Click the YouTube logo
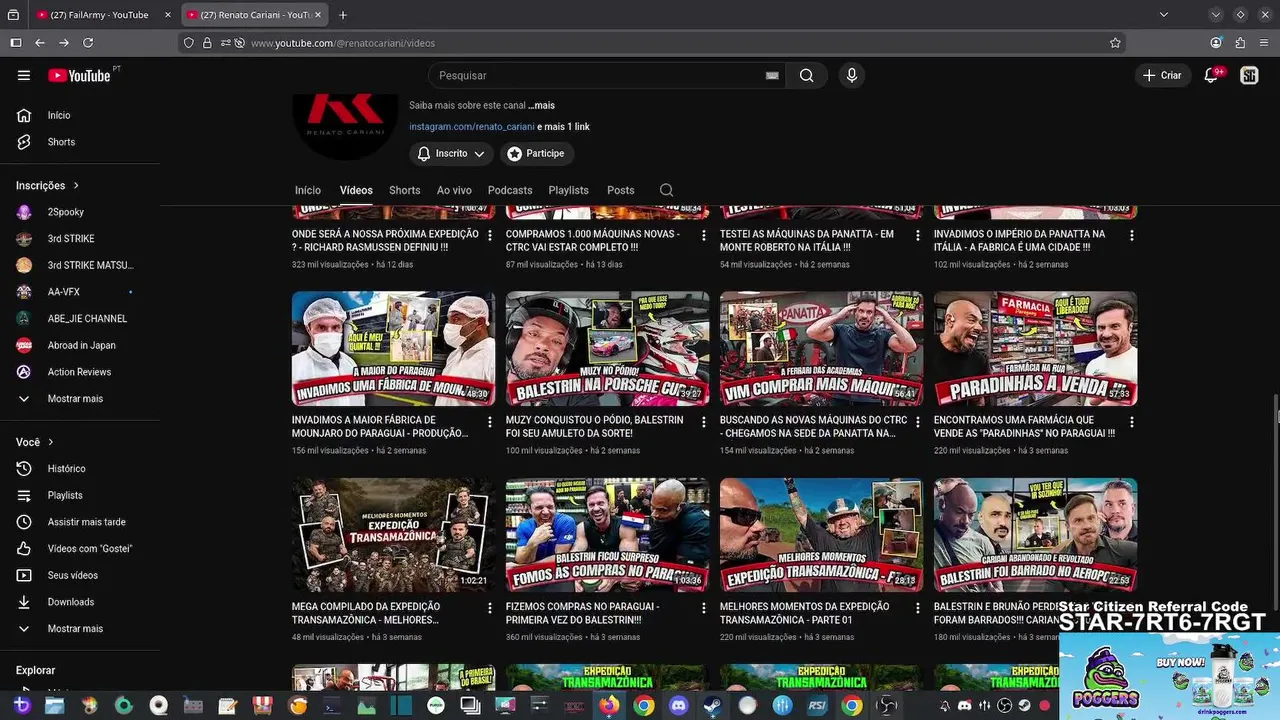This screenshot has width=1280, height=720. [x=79, y=75]
